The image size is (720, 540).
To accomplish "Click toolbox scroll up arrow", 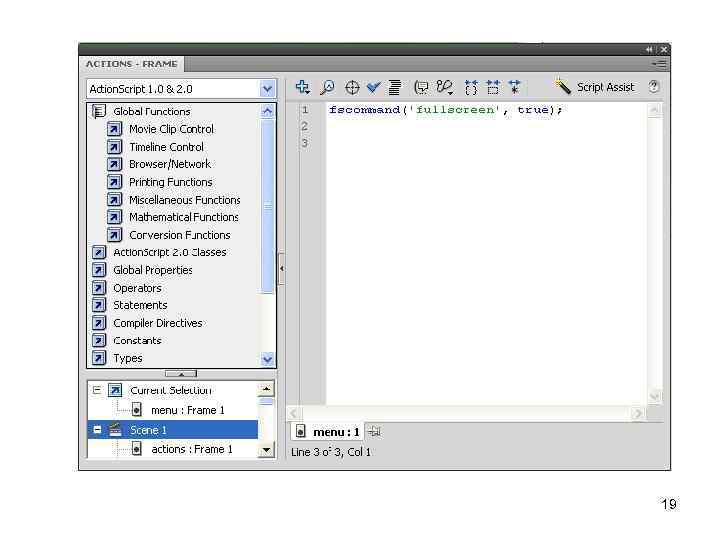I will coord(267,111).
